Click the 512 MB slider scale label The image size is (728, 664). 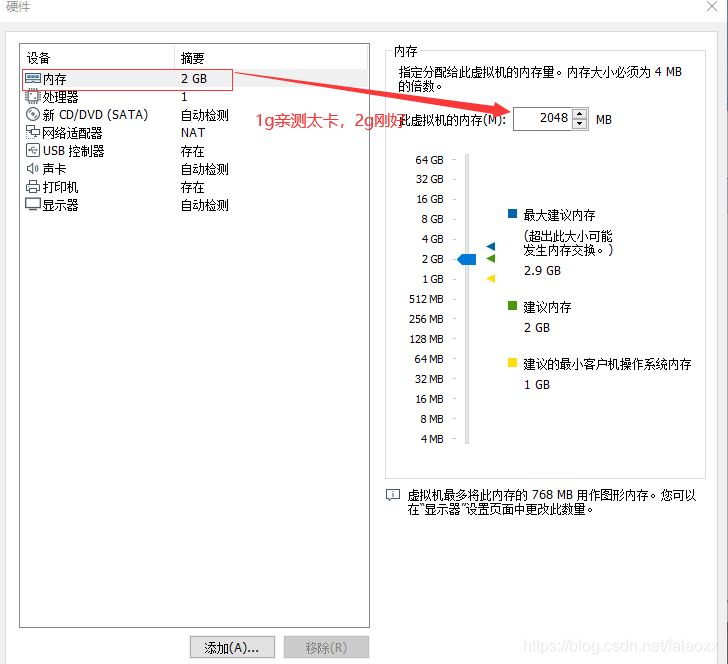[426, 299]
